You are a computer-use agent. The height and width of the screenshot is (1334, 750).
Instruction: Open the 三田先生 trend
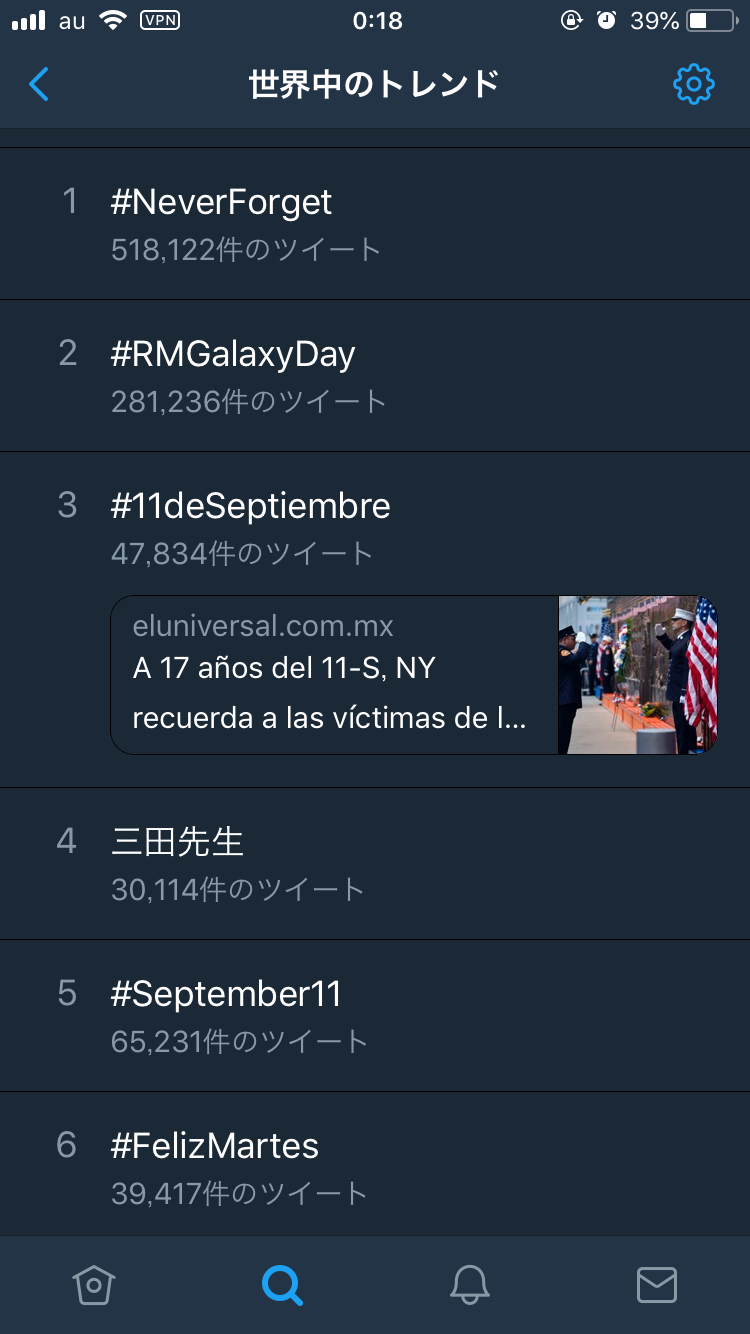[x=178, y=841]
